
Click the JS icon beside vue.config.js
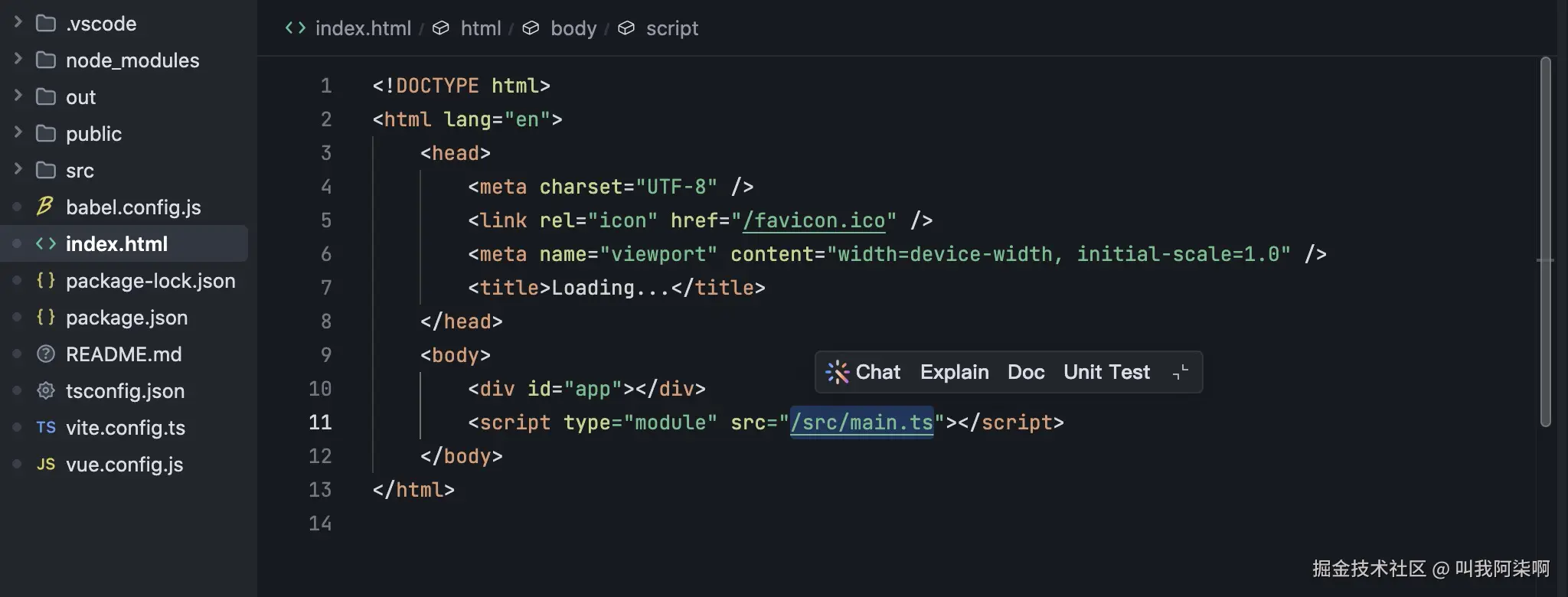tap(46, 464)
